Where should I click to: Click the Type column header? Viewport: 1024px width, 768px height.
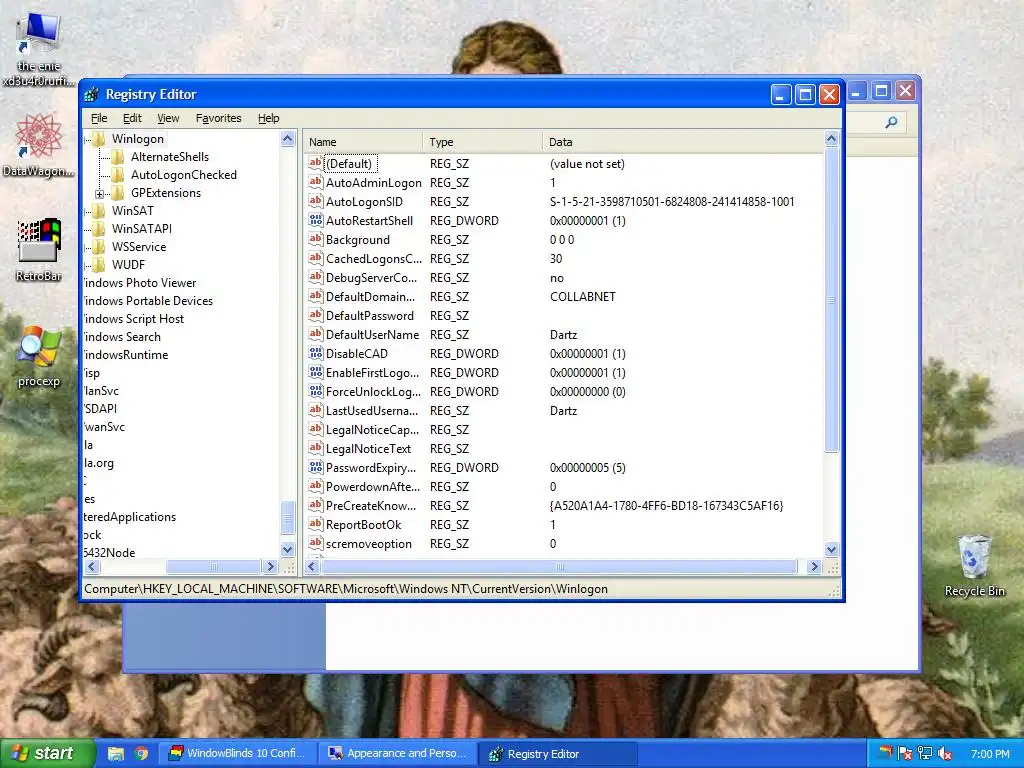pyautogui.click(x=482, y=142)
